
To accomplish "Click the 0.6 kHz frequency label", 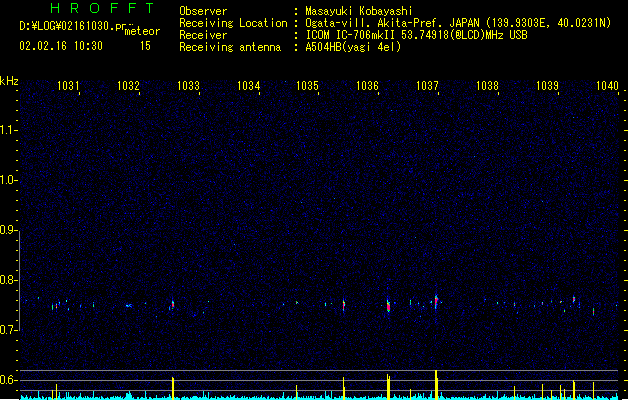I will [x=8, y=380].
